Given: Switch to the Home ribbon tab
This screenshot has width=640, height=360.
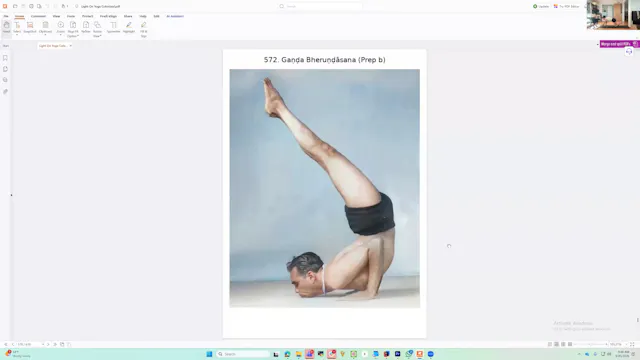Looking at the screenshot, I should coord(19,16).
